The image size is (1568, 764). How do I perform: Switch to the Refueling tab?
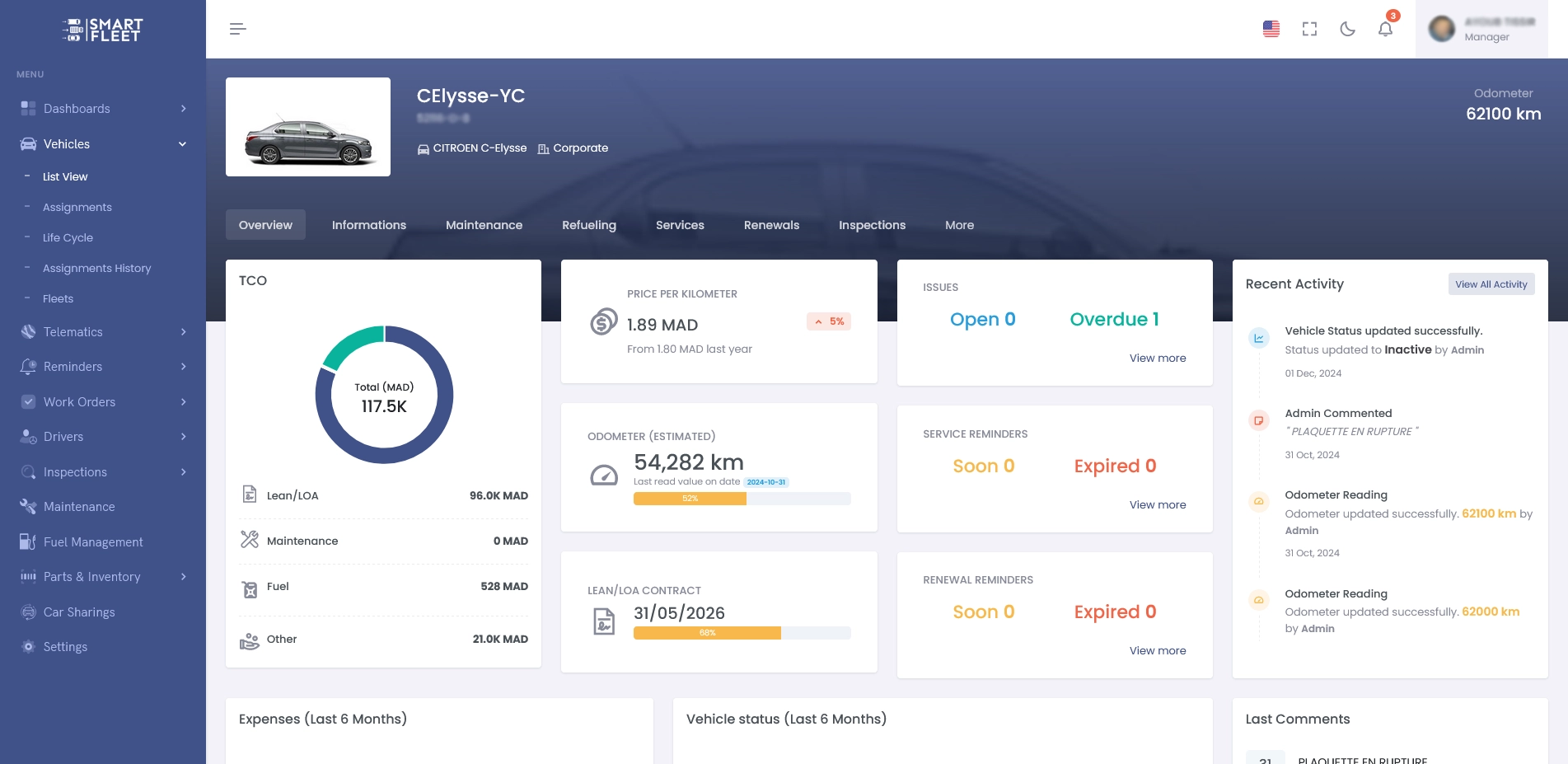coord(588,225)
